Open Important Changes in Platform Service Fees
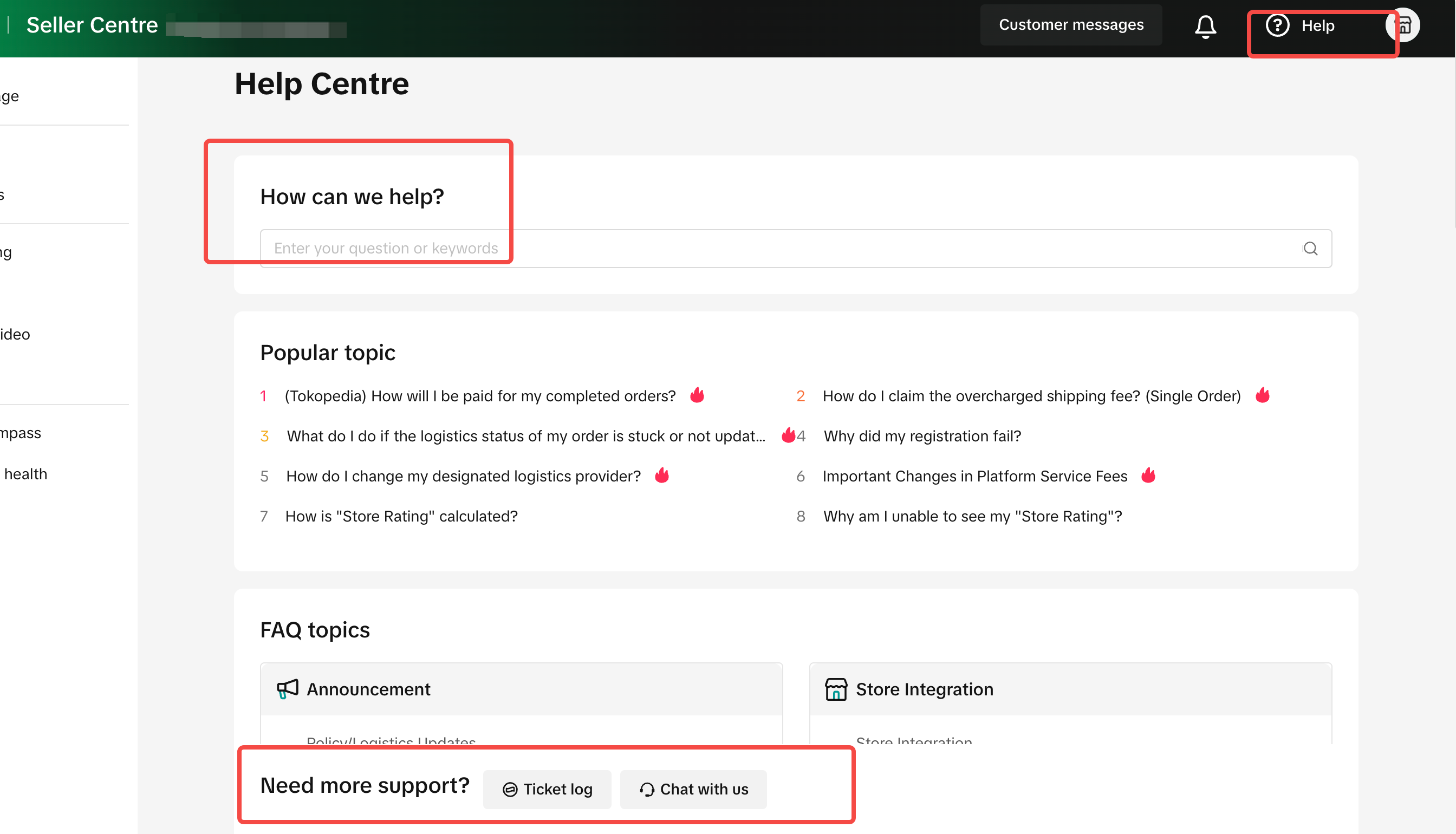The height and width of the screenshot is (834, 1456). point(974,476)
